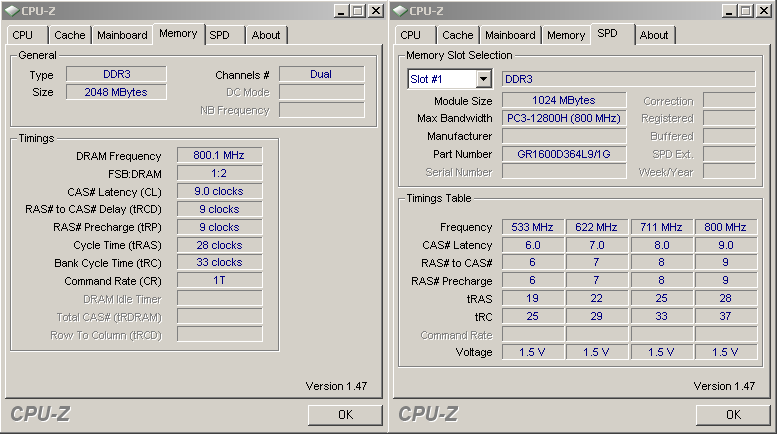
Task: Click OK button in left Memory window
Action: [x=345, y=415]
